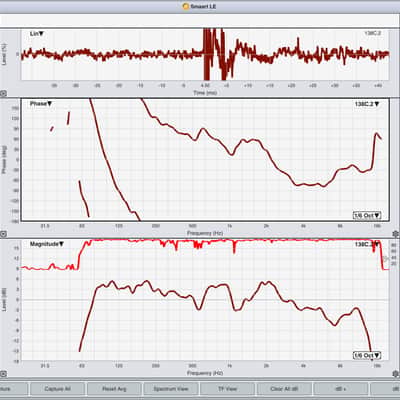Collapse the phase pane using its left corner icon
The image size is (400, 400).
coord(3,234)
